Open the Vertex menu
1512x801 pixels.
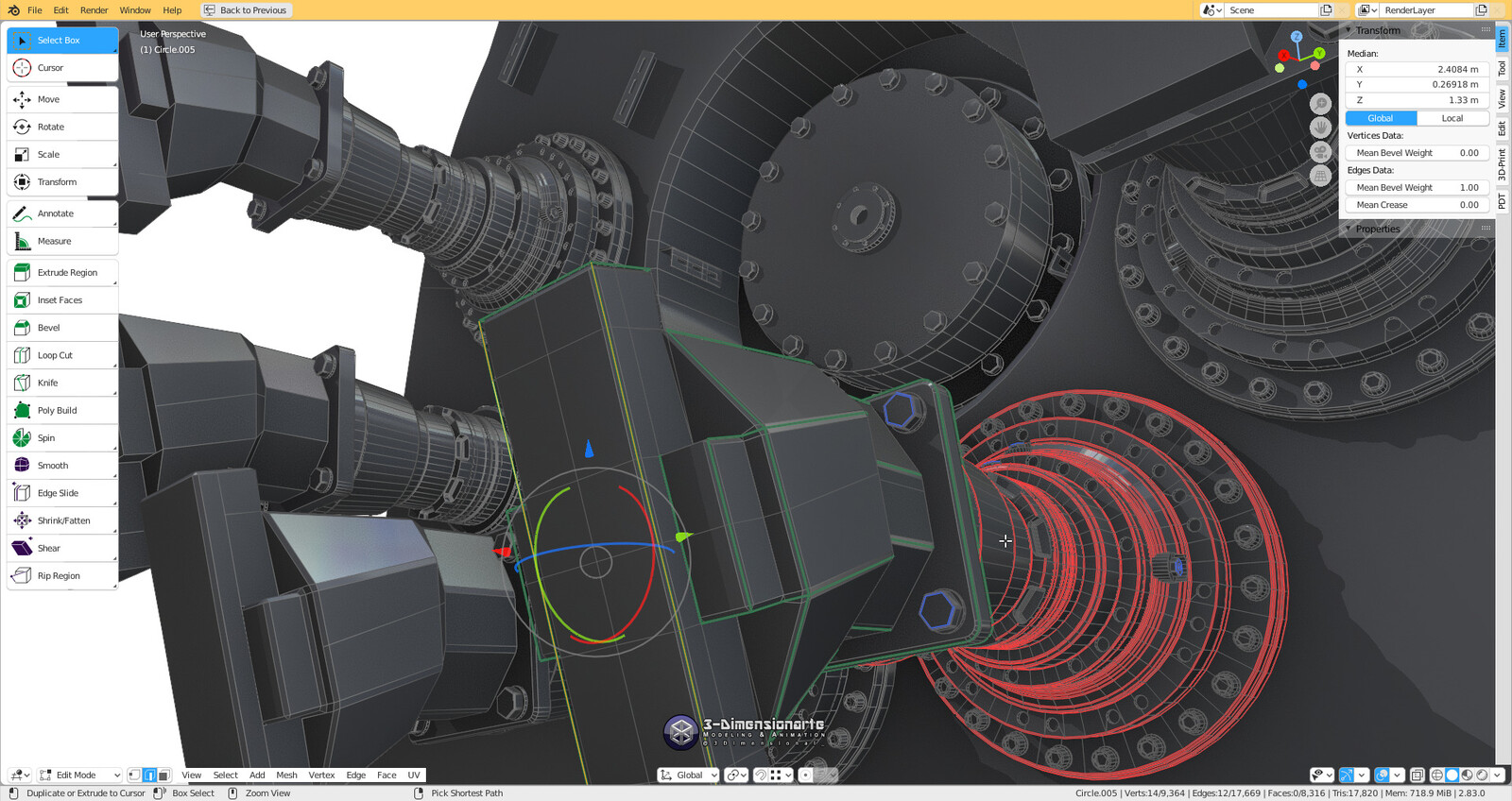click(x=321, y=775)
